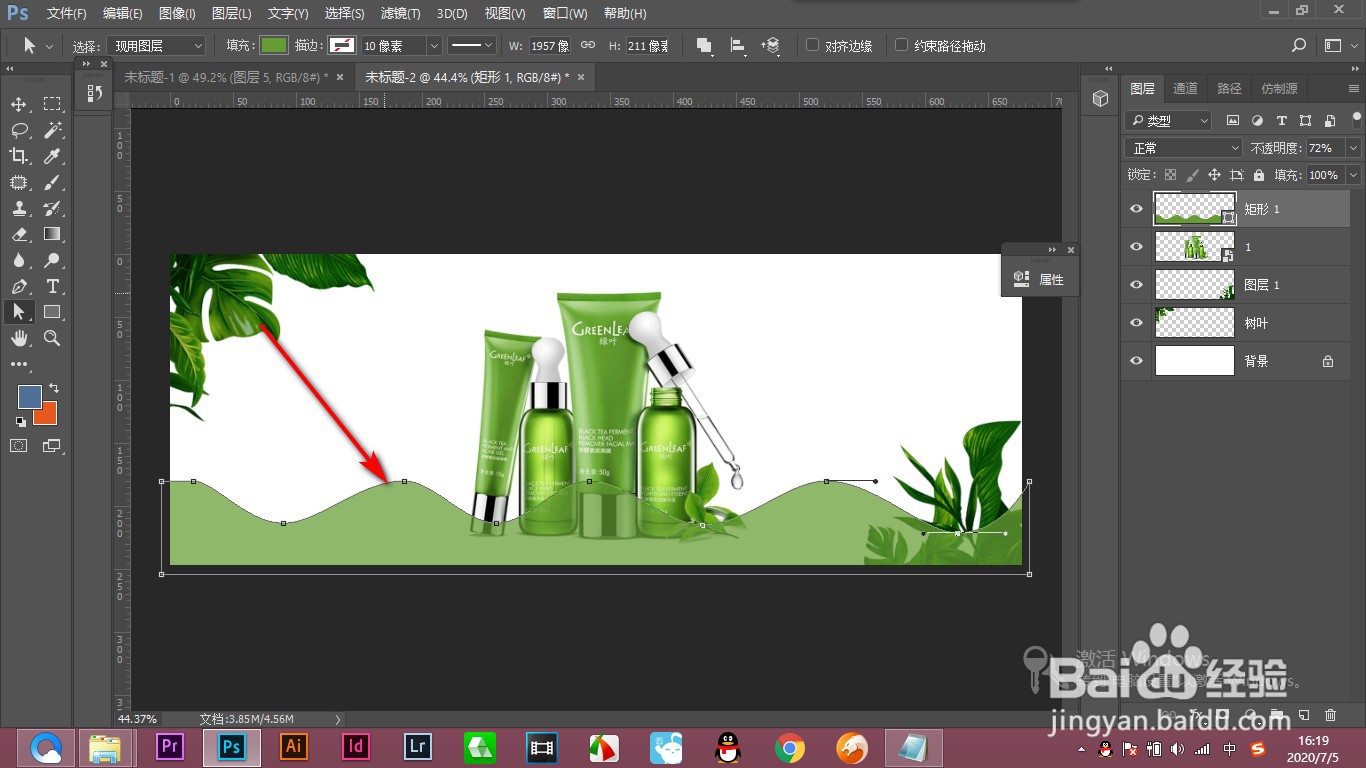Switch to the 通道 panel tab

point(1185,89)
